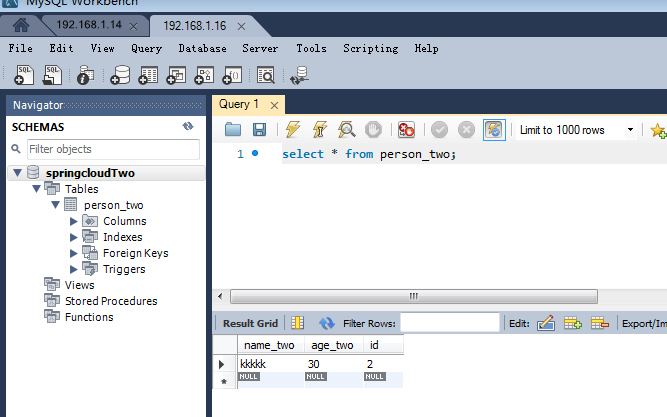The height and width of the screenshot is (417, 667).
Task: Switch to the 192.168.1.14 connection tab
Action: coord(88,25)
